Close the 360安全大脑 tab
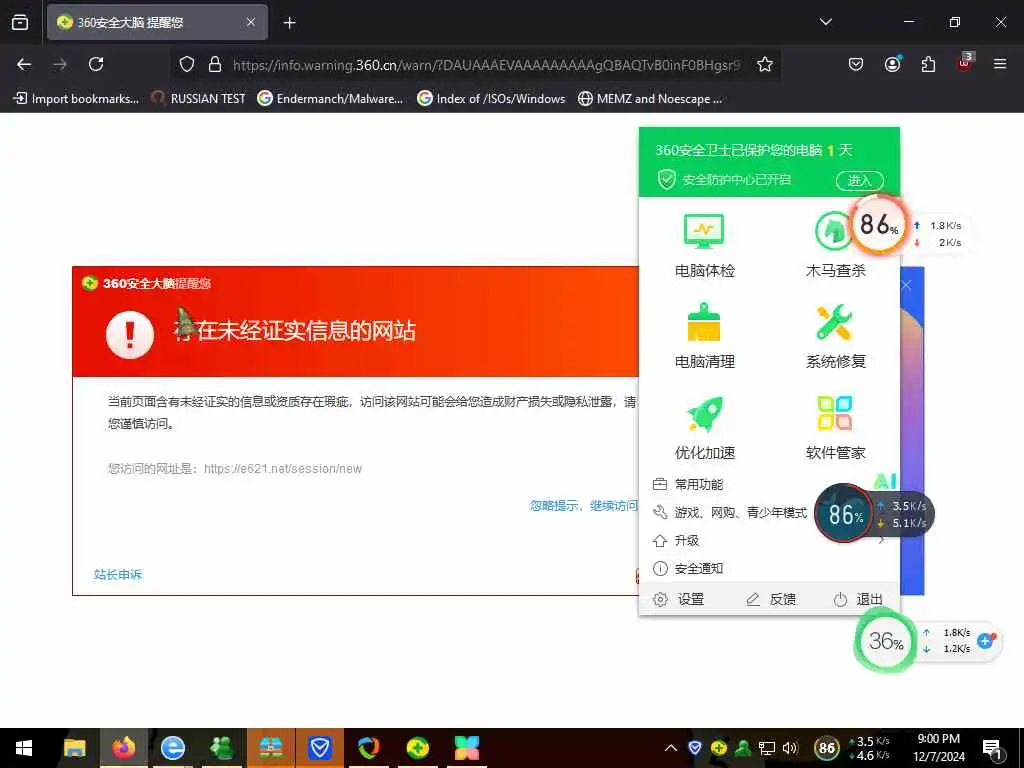The width and height of the screenshot is (1024, 768). pos(251,22)
